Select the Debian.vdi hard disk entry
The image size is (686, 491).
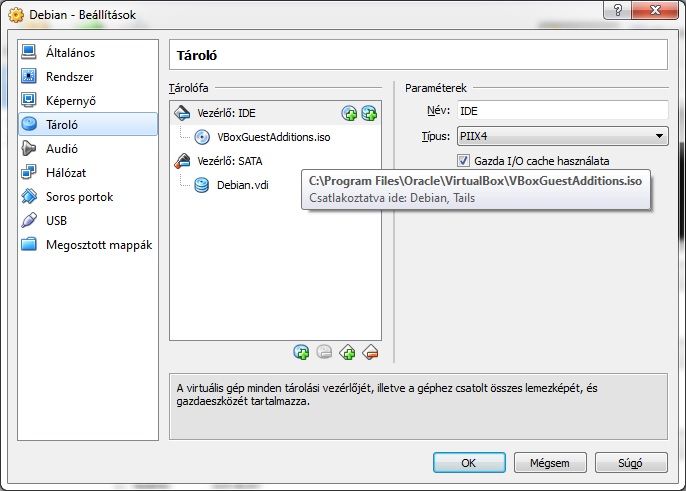pyautogui.click(x=243, y=185)
